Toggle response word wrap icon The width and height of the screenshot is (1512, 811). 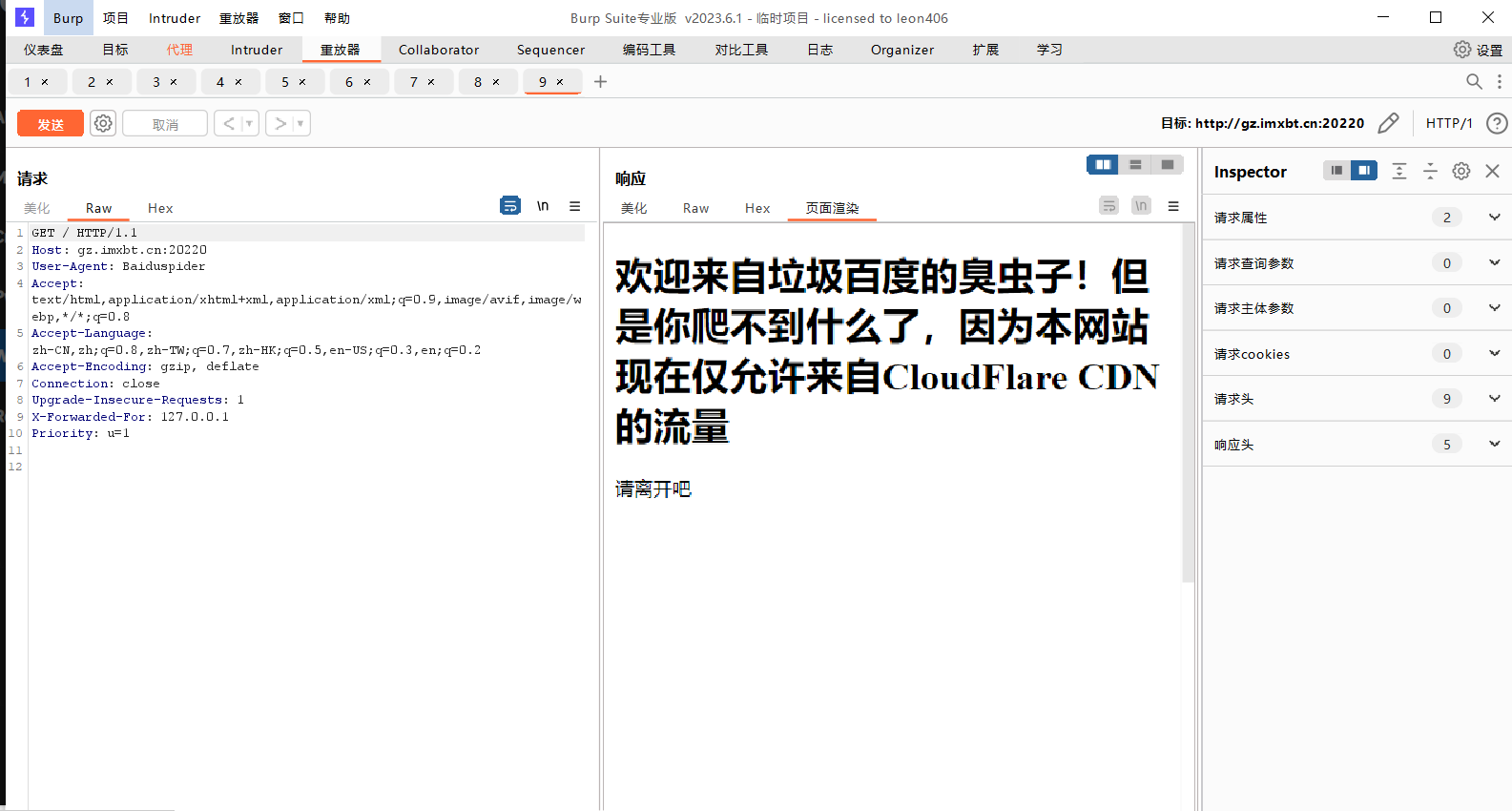tap(1108, 205)
